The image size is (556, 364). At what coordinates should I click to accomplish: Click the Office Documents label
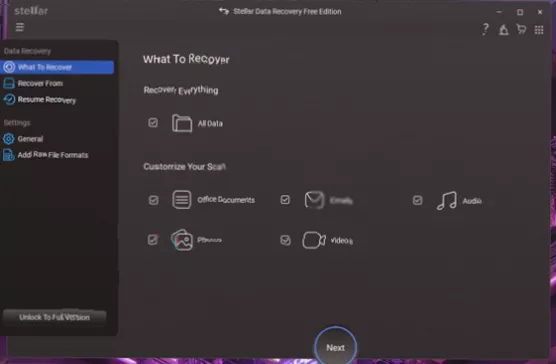tap(226, 200)
